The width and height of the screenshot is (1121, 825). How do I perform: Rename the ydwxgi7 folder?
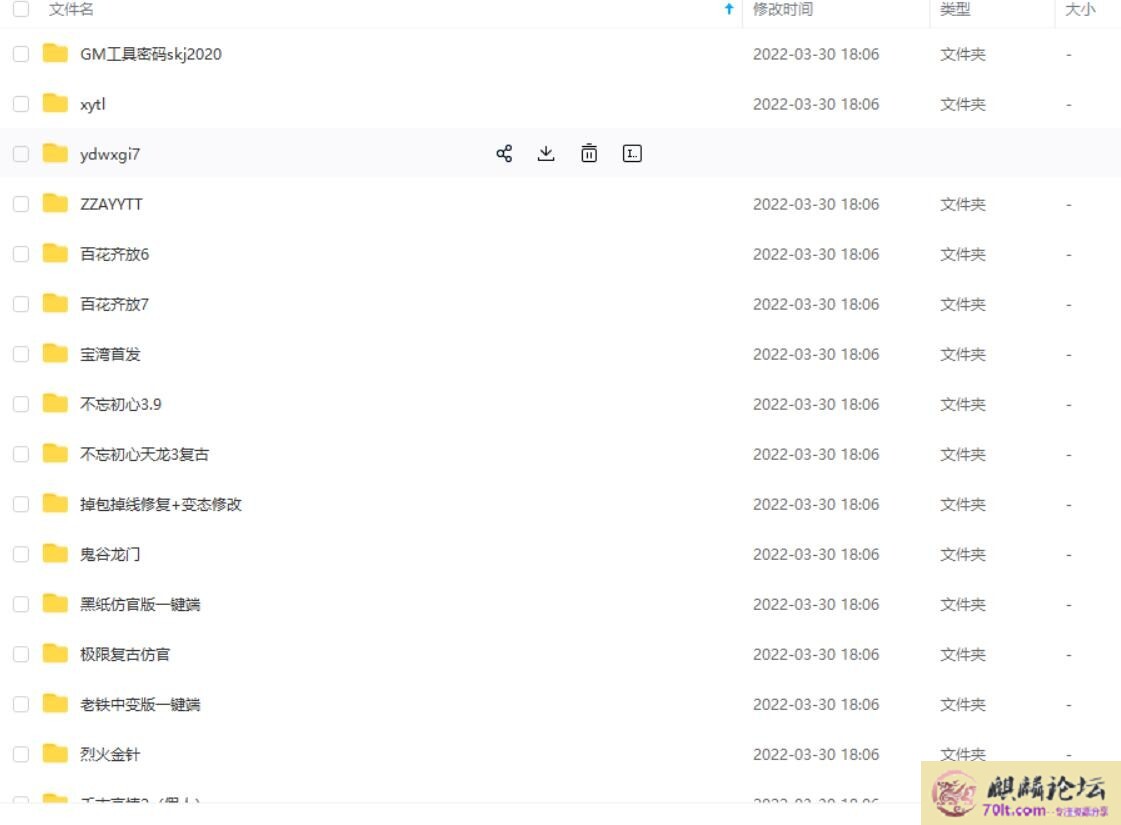632,154
